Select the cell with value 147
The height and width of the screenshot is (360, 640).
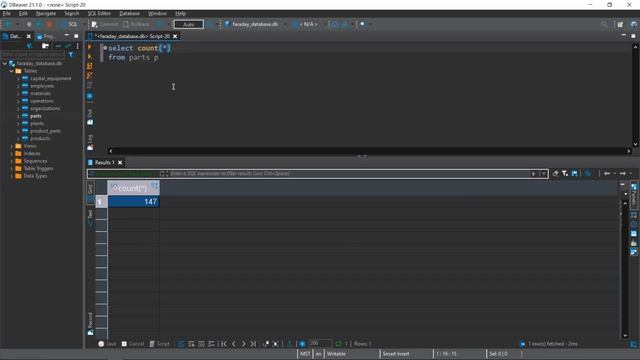pos(133,202)
